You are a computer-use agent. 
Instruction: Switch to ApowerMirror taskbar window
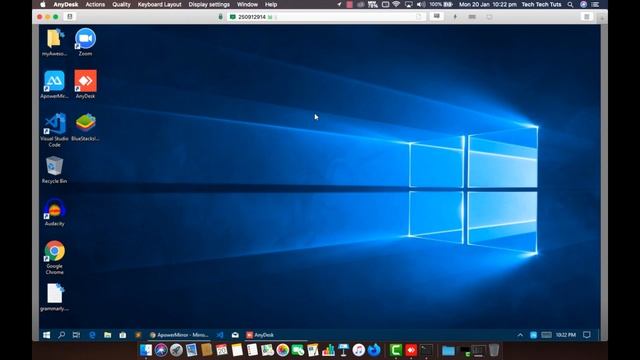point(179,335)
